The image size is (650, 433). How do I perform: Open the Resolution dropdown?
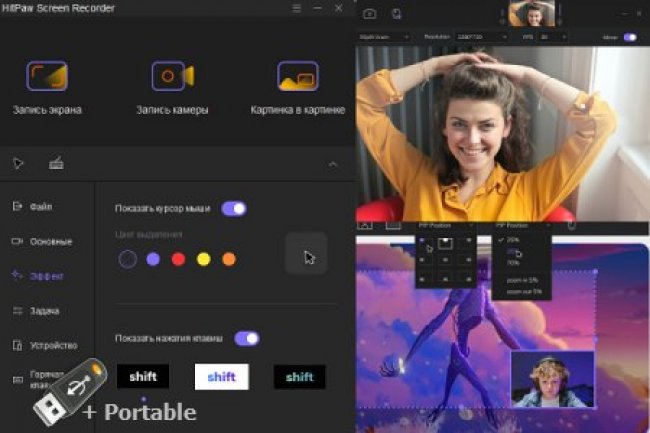pyautogui.click(x=481, y=37)
